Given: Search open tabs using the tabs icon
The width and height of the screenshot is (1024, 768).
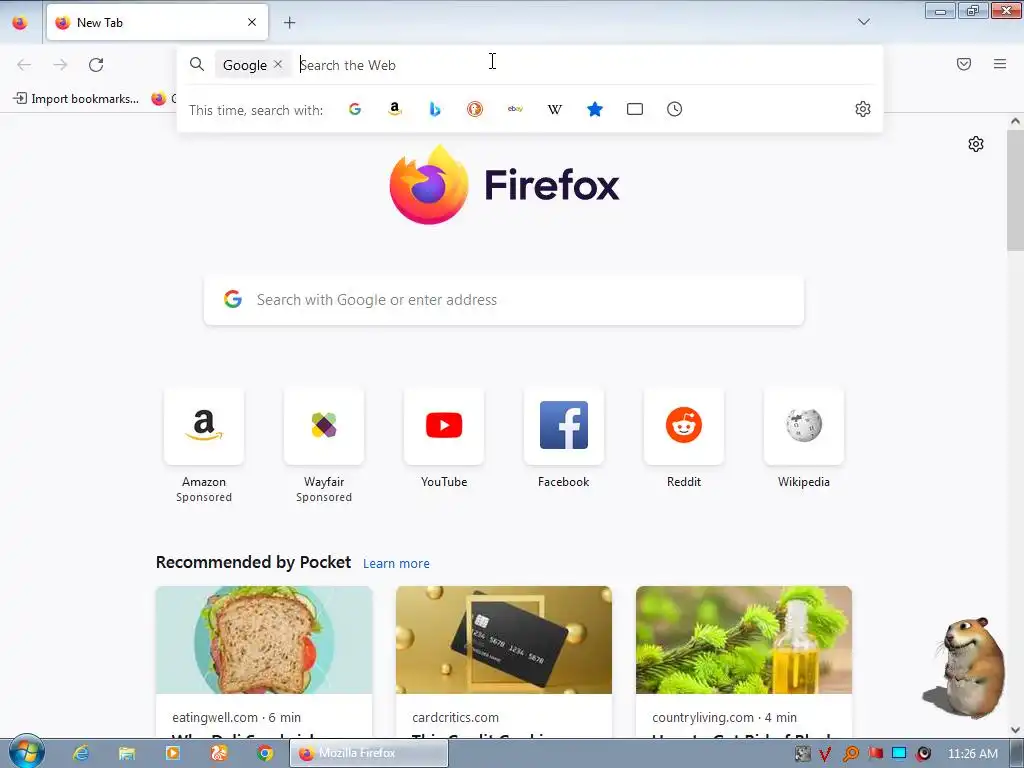Looking at the screenshot, I should [x=635, y=109].
